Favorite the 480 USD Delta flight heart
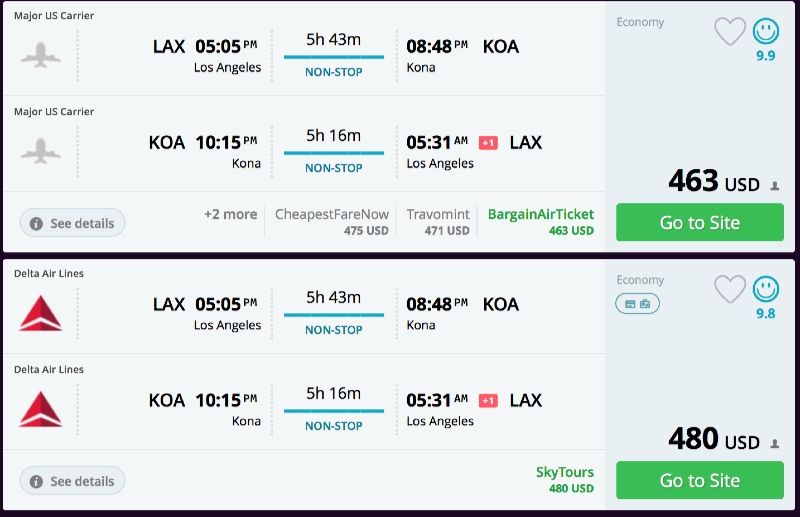800x517 pixels. point(730,290)
